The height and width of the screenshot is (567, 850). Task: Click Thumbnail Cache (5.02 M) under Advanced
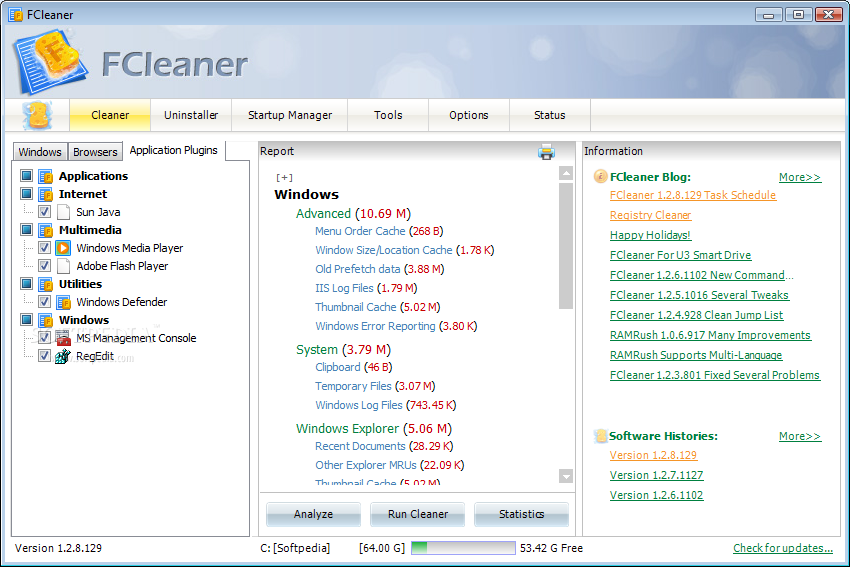click(377, 307)
